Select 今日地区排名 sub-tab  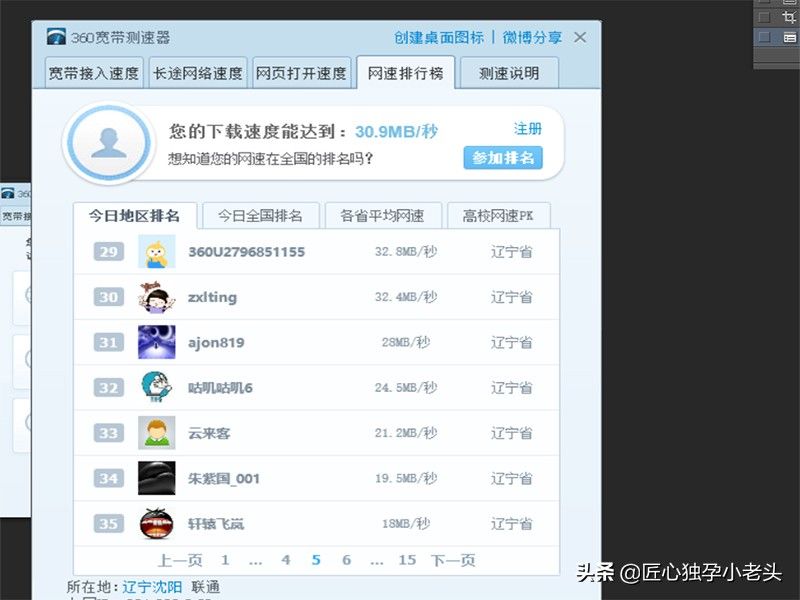coord(135,216)
